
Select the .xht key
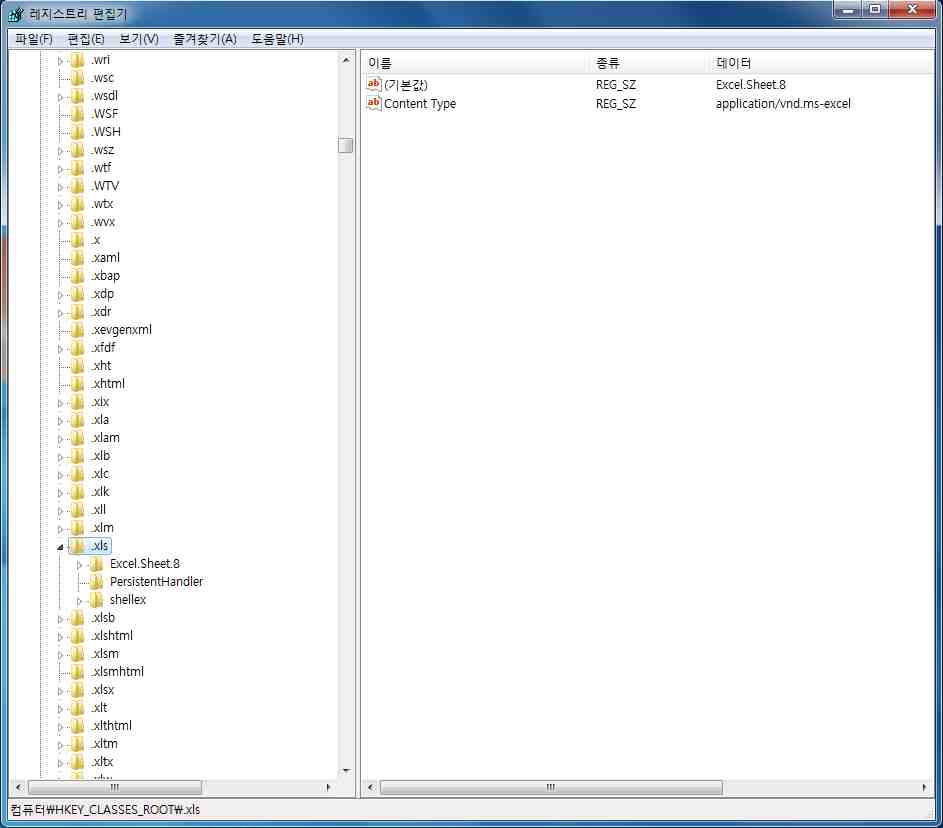[x=101, y=366]
